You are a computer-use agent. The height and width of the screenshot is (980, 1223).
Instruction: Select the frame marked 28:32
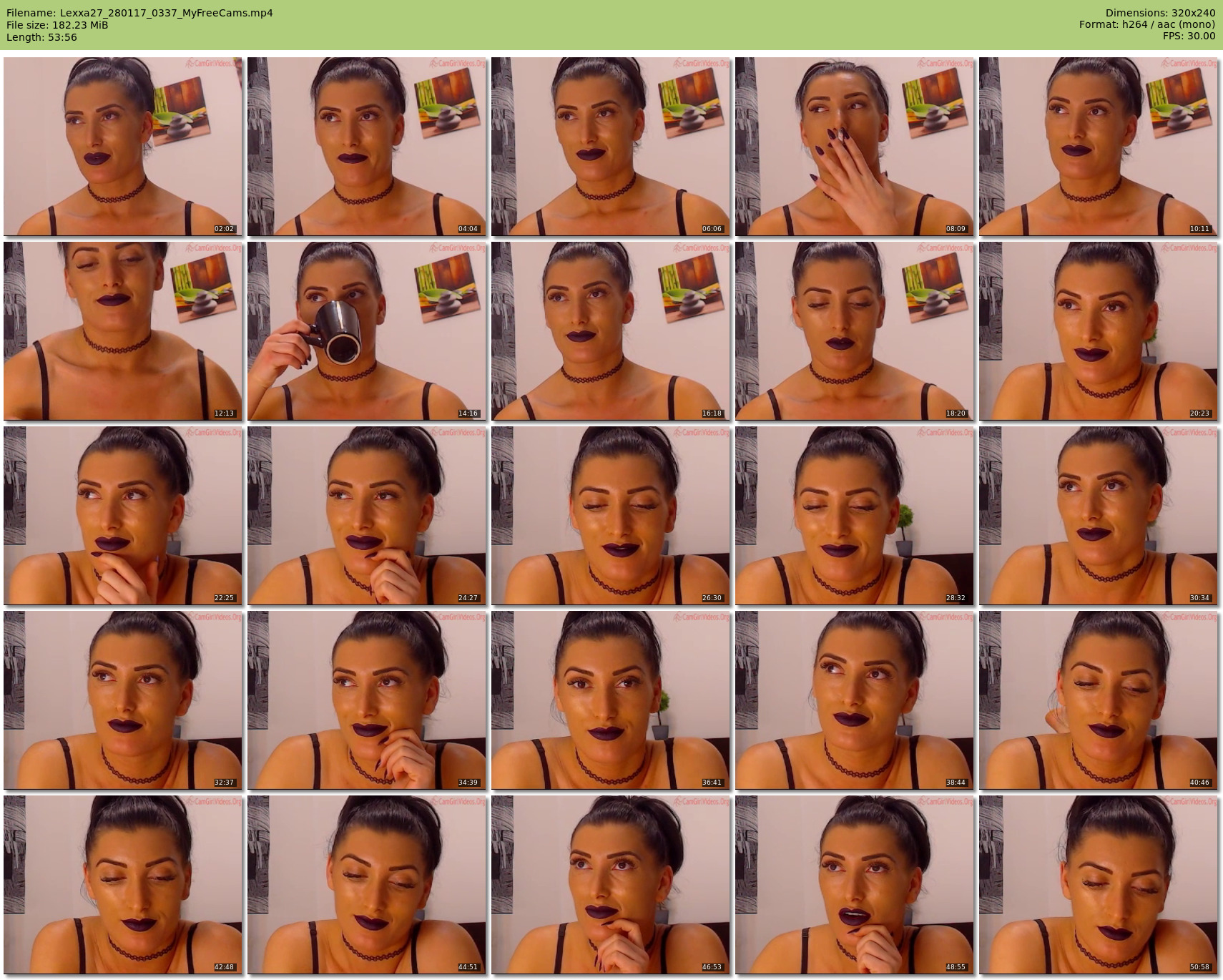(855, 516)
